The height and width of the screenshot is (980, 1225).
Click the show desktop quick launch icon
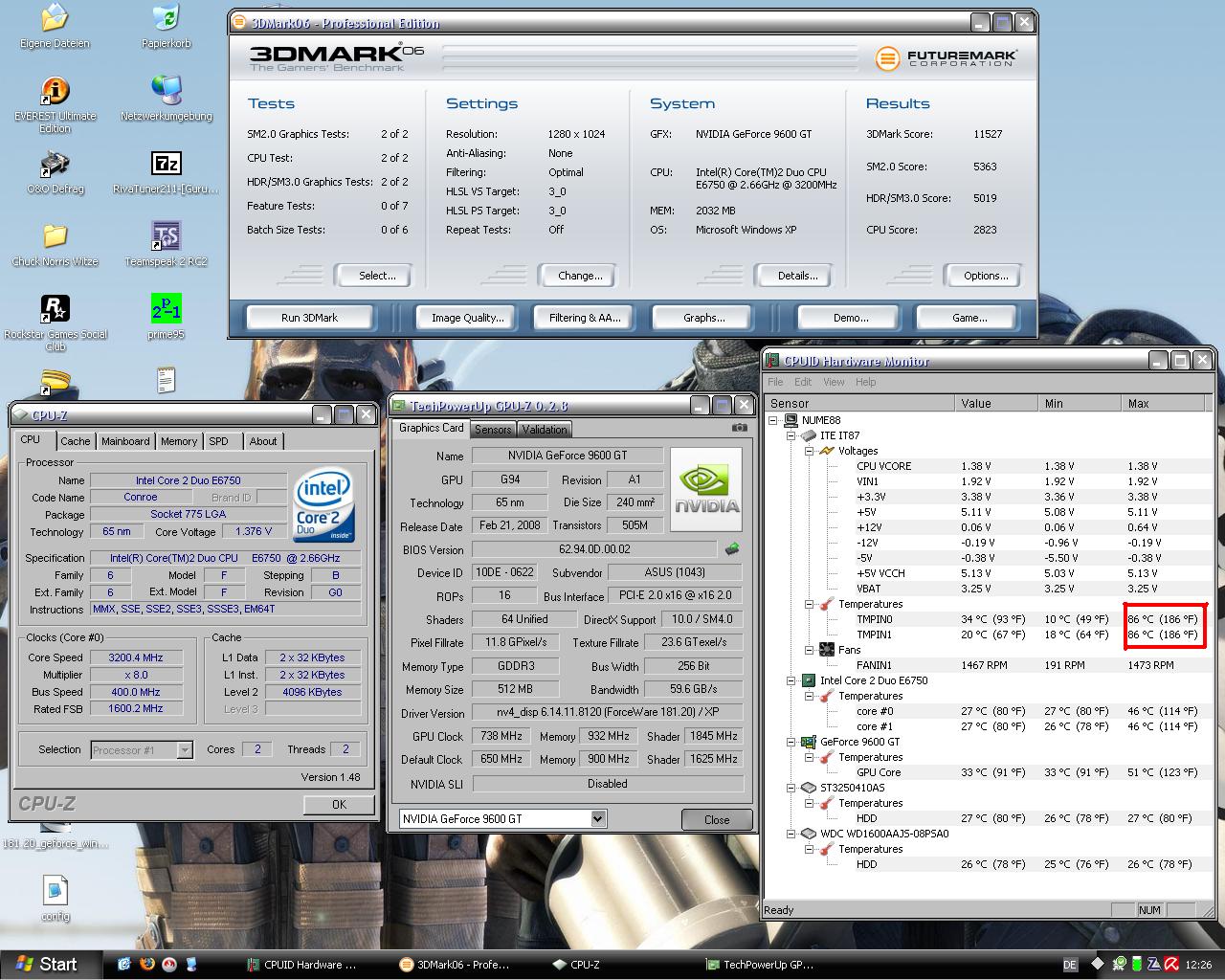point(191,964)
